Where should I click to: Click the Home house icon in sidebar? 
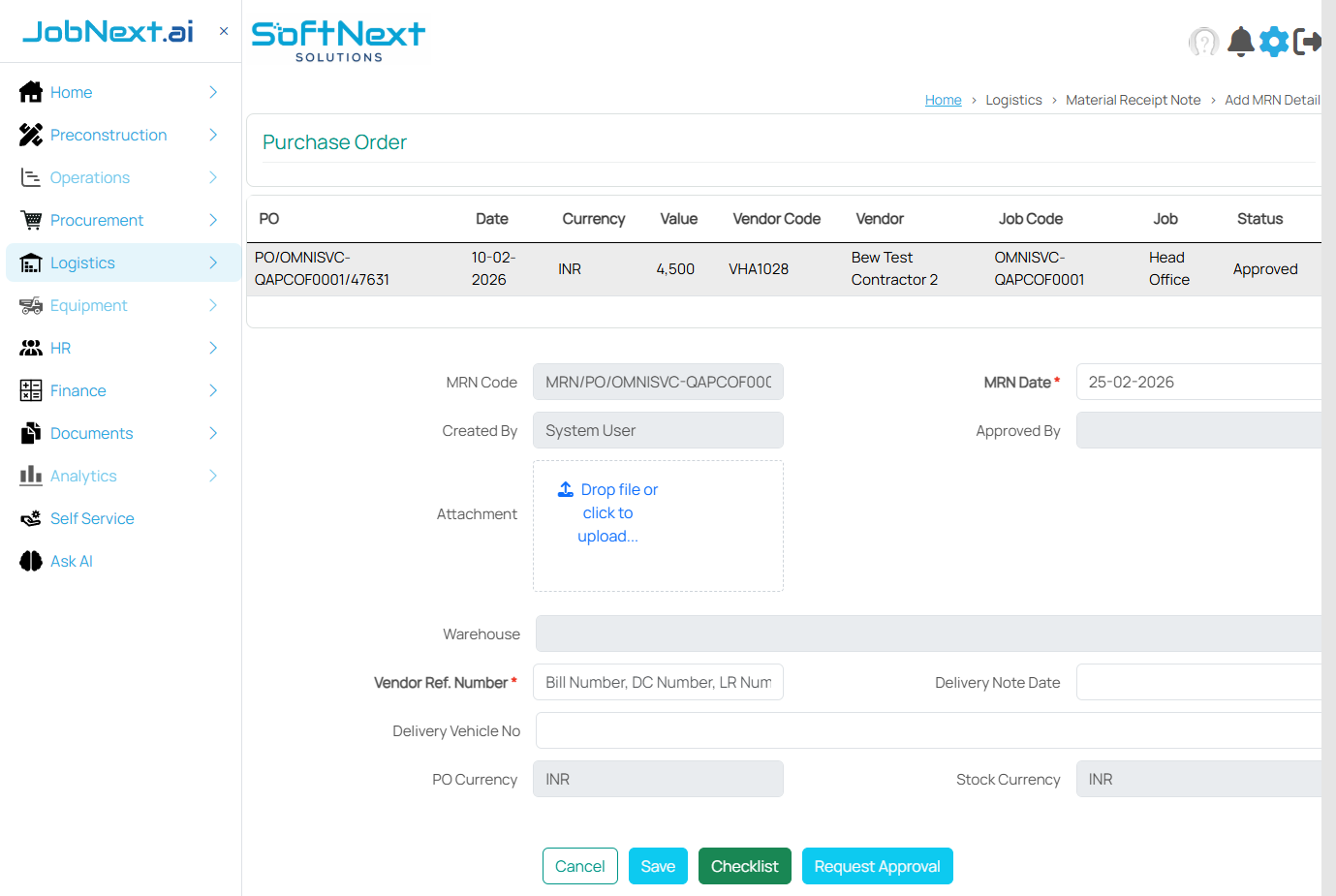pos(31,92)
